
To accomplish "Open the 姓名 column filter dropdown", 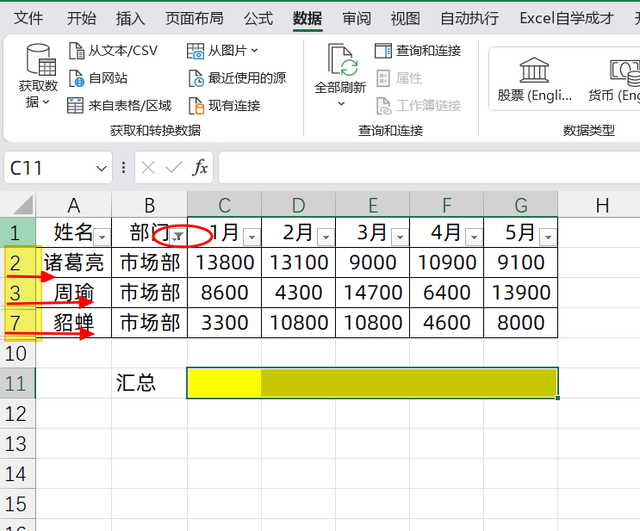I will (x=102, y=237).
